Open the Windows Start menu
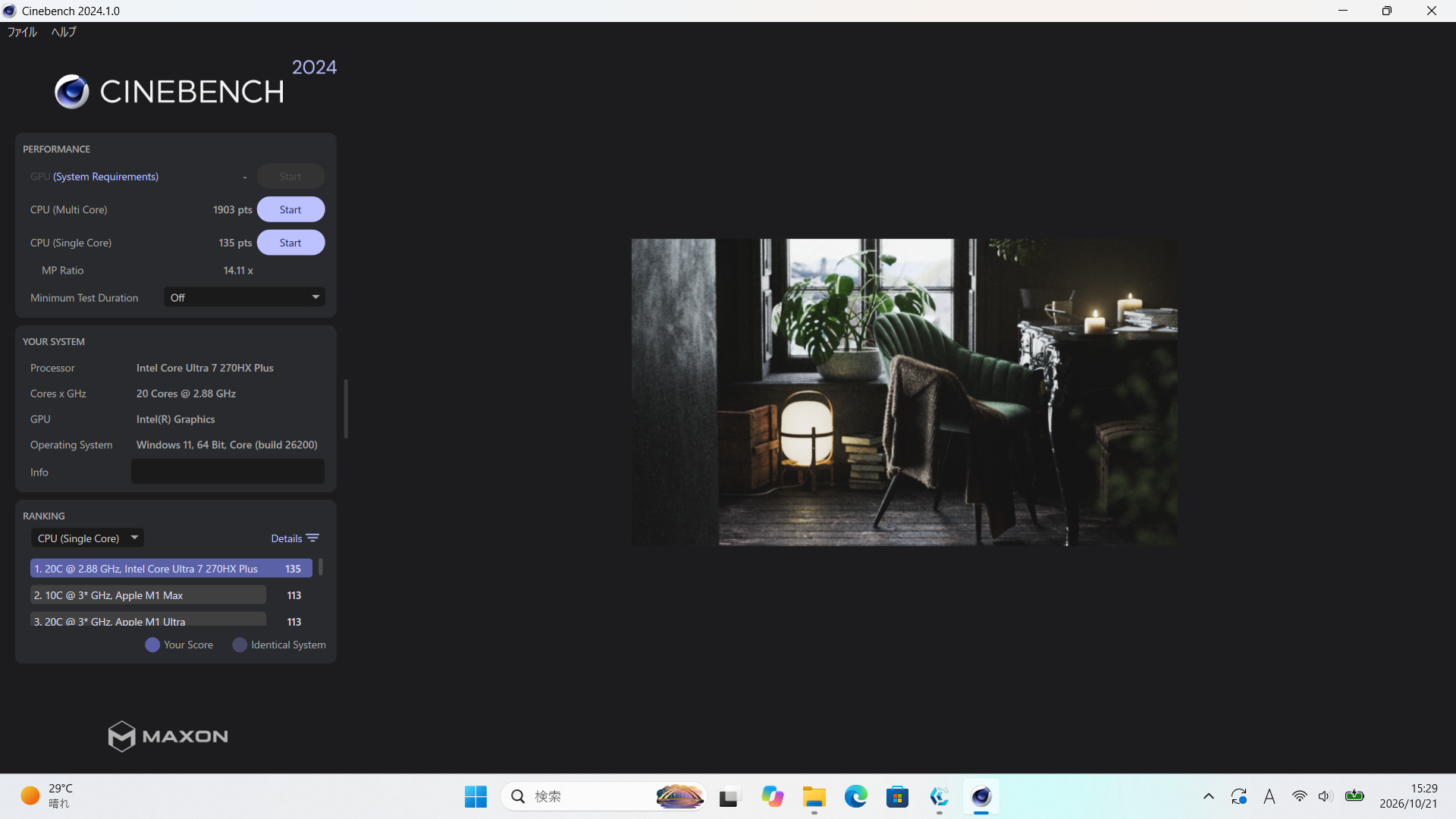 click(475, 796)
